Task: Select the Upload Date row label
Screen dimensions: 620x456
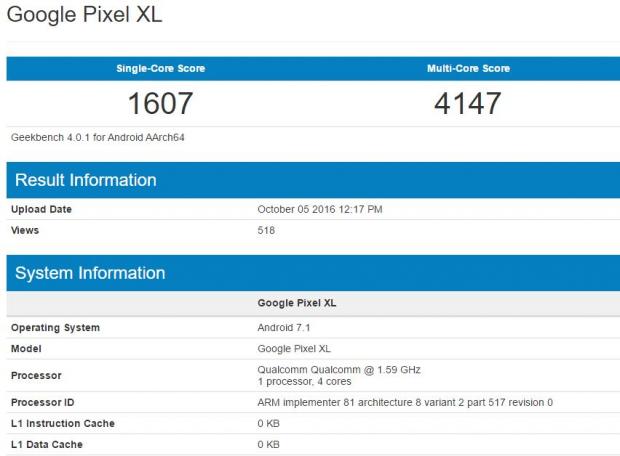Action: (x=41, y=209)
